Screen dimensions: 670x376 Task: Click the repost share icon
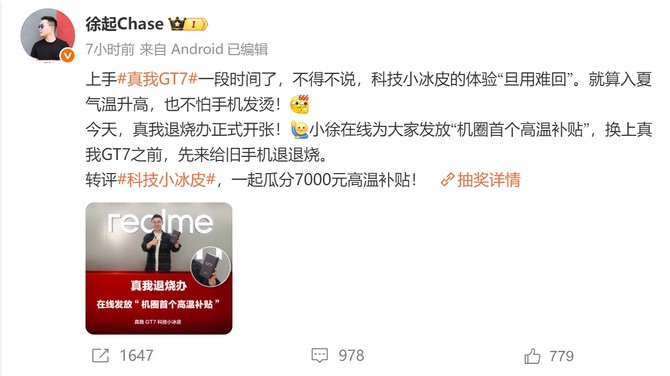101,355
